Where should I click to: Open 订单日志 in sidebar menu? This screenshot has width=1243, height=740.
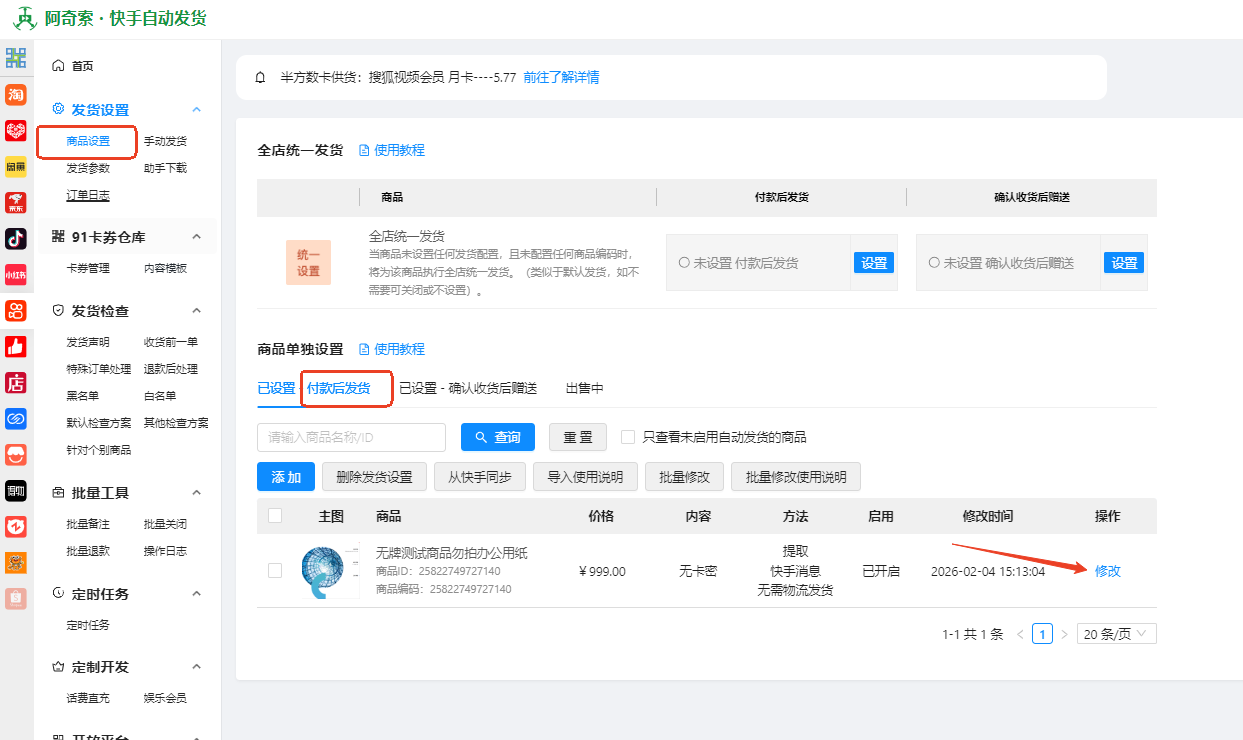pyautogui.click(x=88, y=195)
